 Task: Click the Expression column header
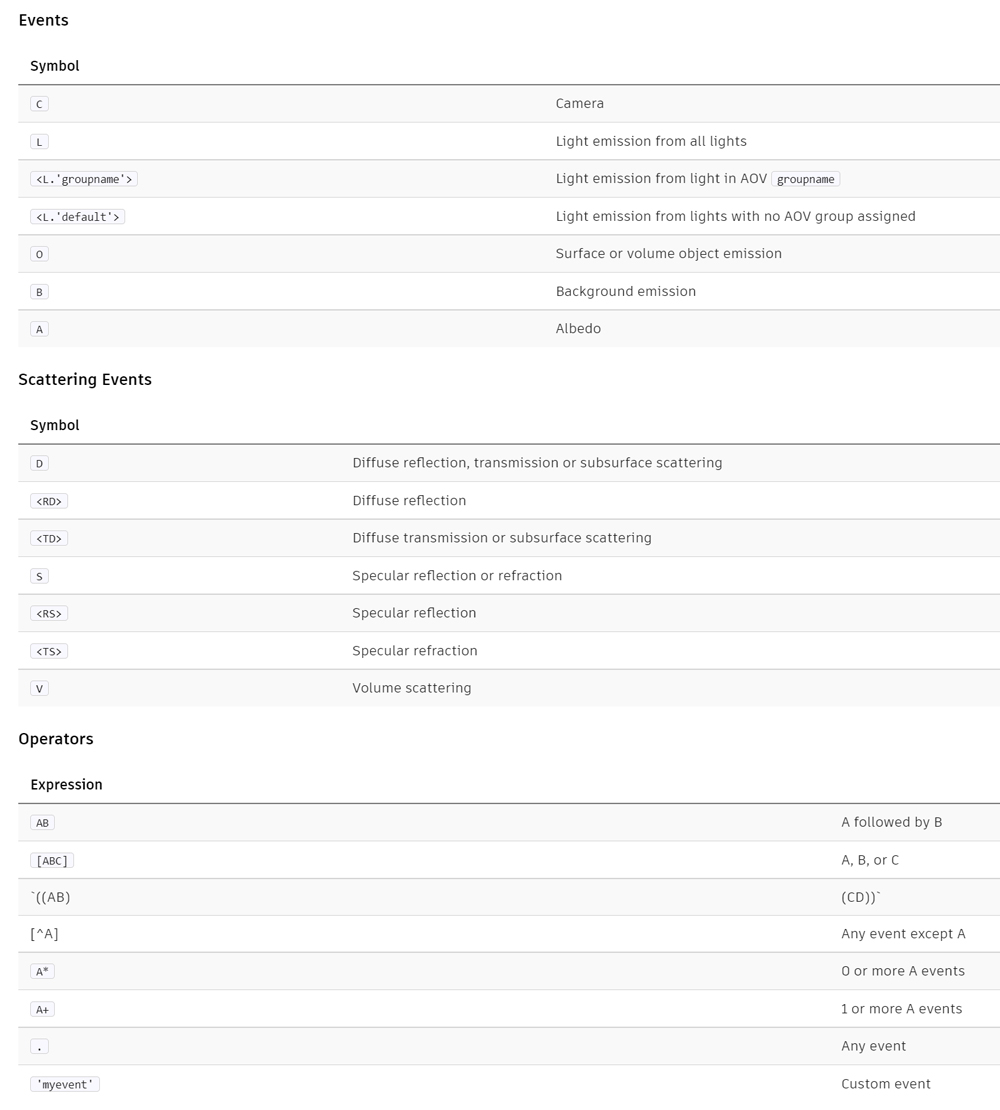[67, 784]
